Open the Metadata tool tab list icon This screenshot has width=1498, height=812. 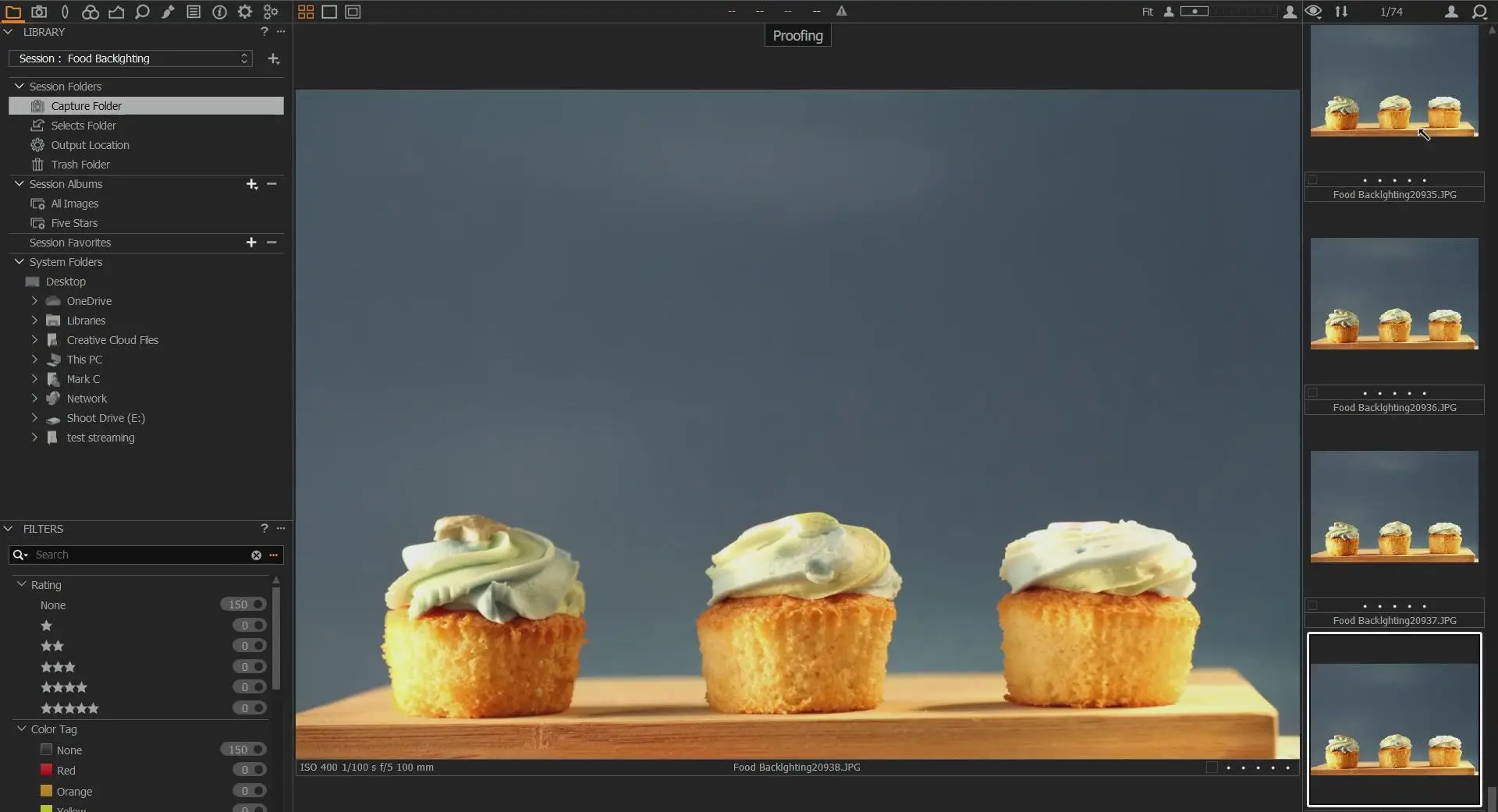(193, 12)
